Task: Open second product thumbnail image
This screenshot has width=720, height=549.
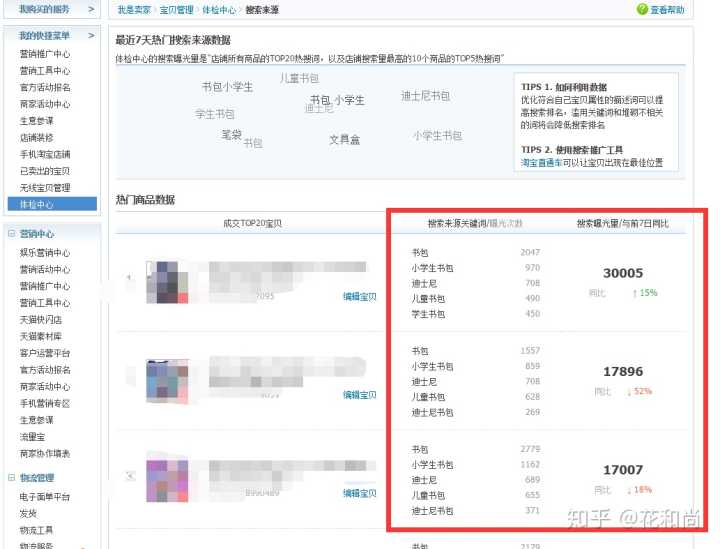Action: 167,381
